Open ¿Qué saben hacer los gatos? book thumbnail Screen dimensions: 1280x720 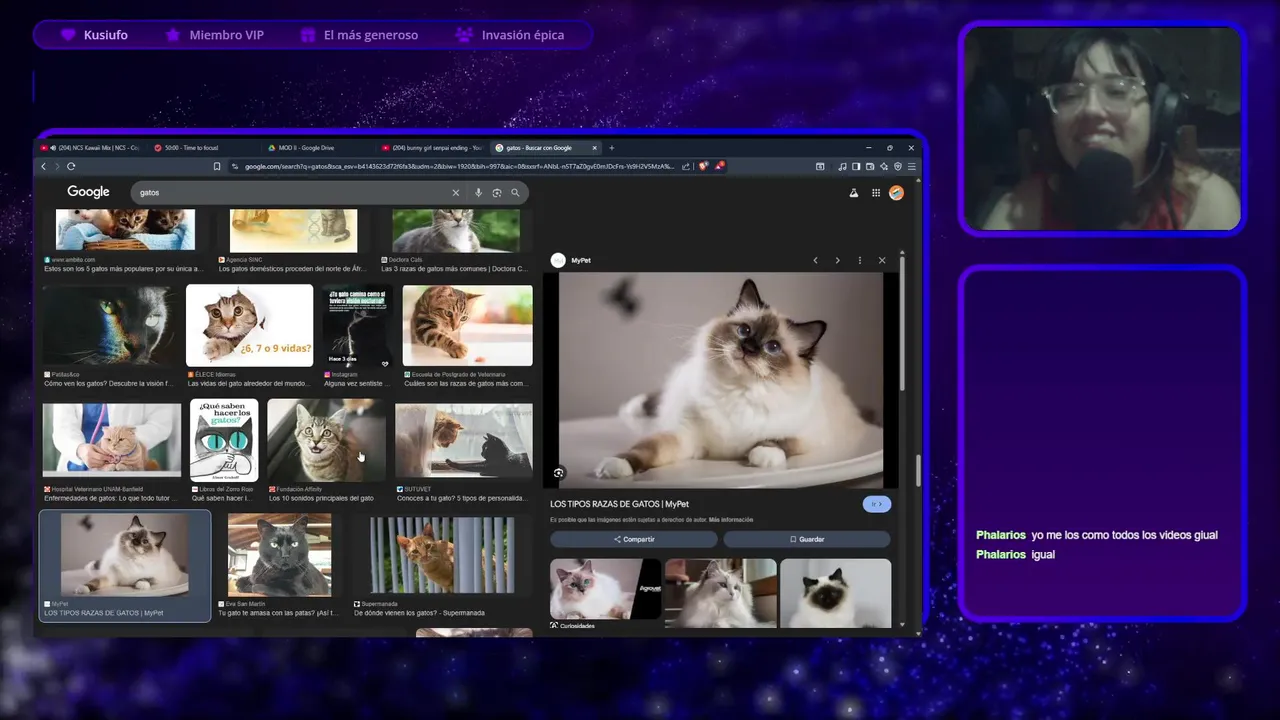[x=224, y=441]
